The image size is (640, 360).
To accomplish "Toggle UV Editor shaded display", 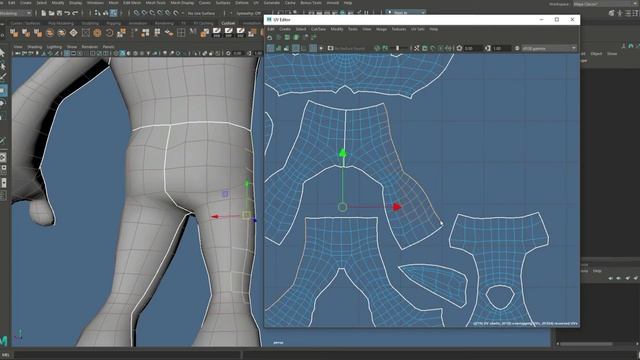I will coord(278,48).
